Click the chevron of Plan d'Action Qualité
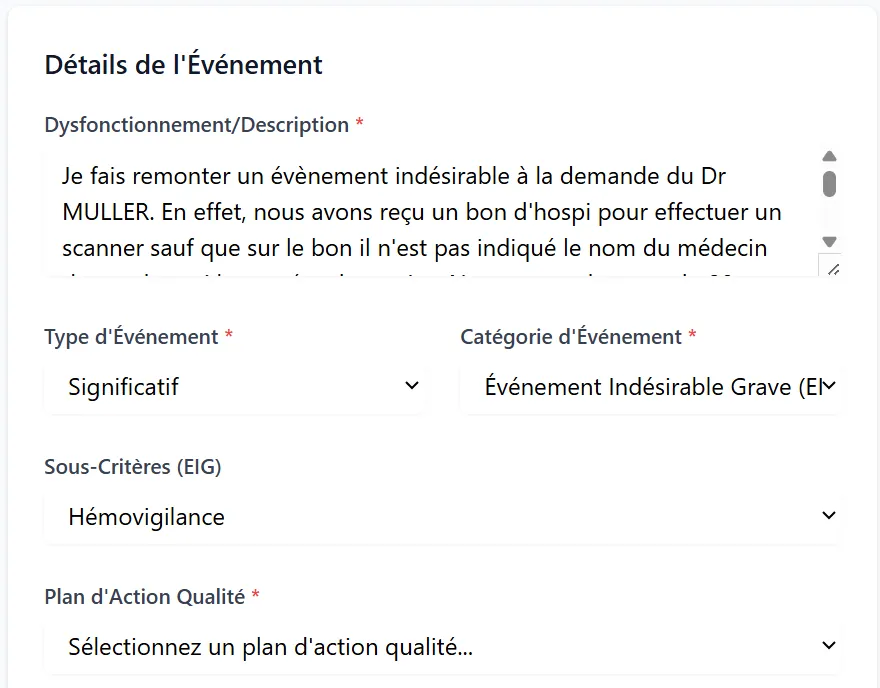This screenshot has width=880, height=688. pyautogui.click(x=829, y=645)
